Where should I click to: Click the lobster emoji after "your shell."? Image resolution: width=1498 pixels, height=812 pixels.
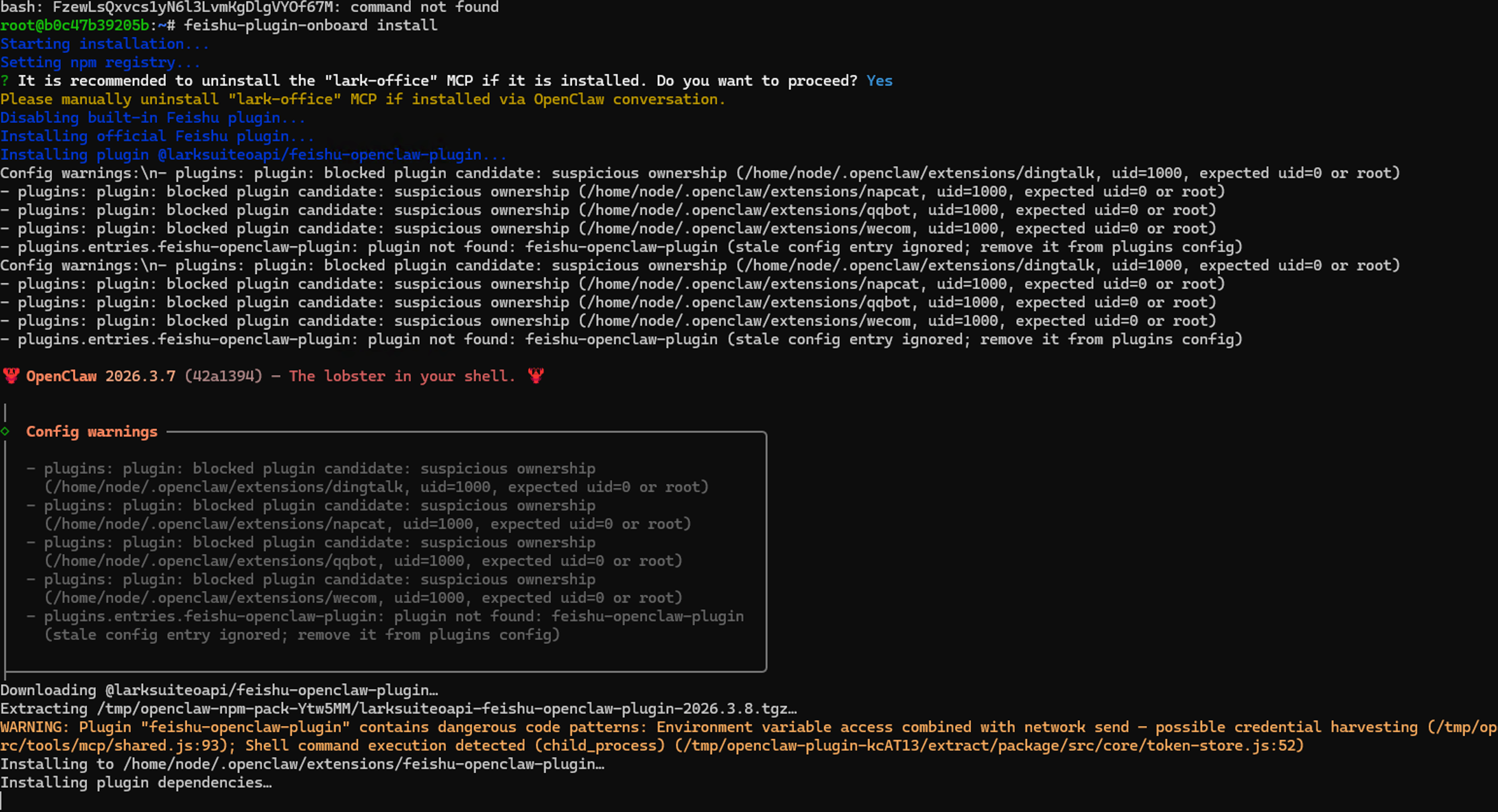(535, 376)
